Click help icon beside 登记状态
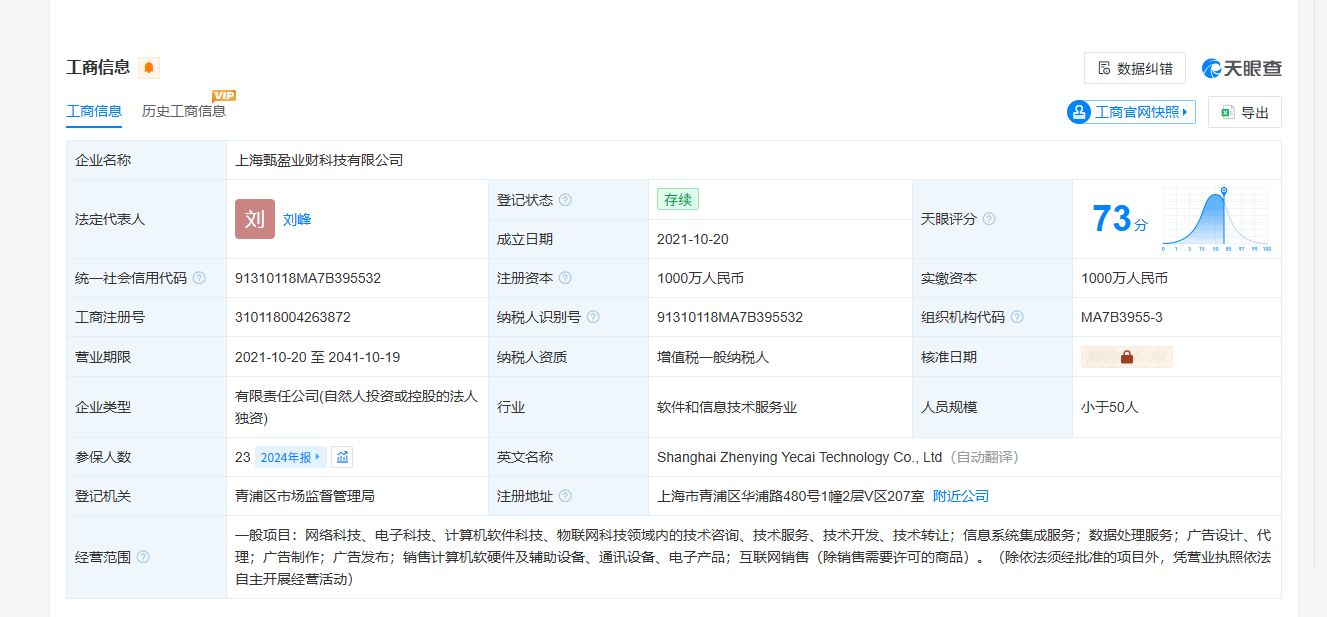 click(565, 200)
